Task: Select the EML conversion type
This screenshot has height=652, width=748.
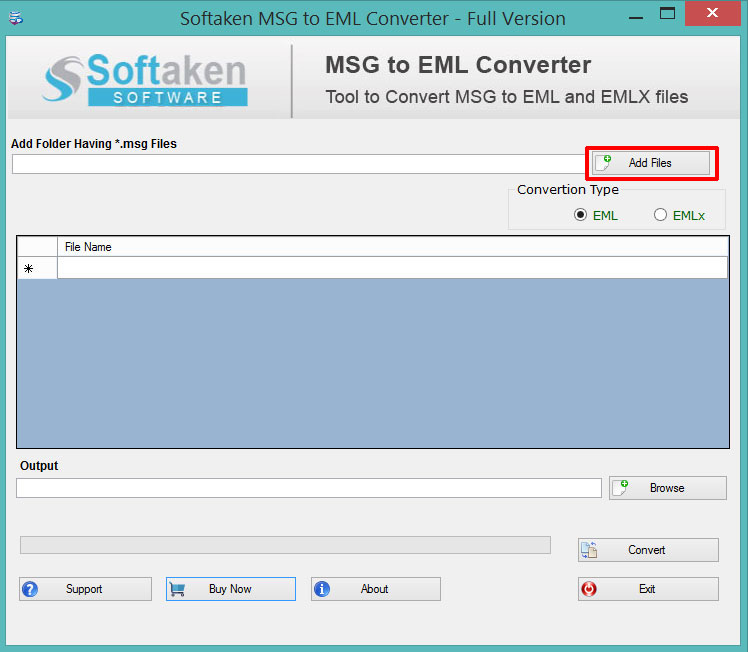Action: [596, 215]
